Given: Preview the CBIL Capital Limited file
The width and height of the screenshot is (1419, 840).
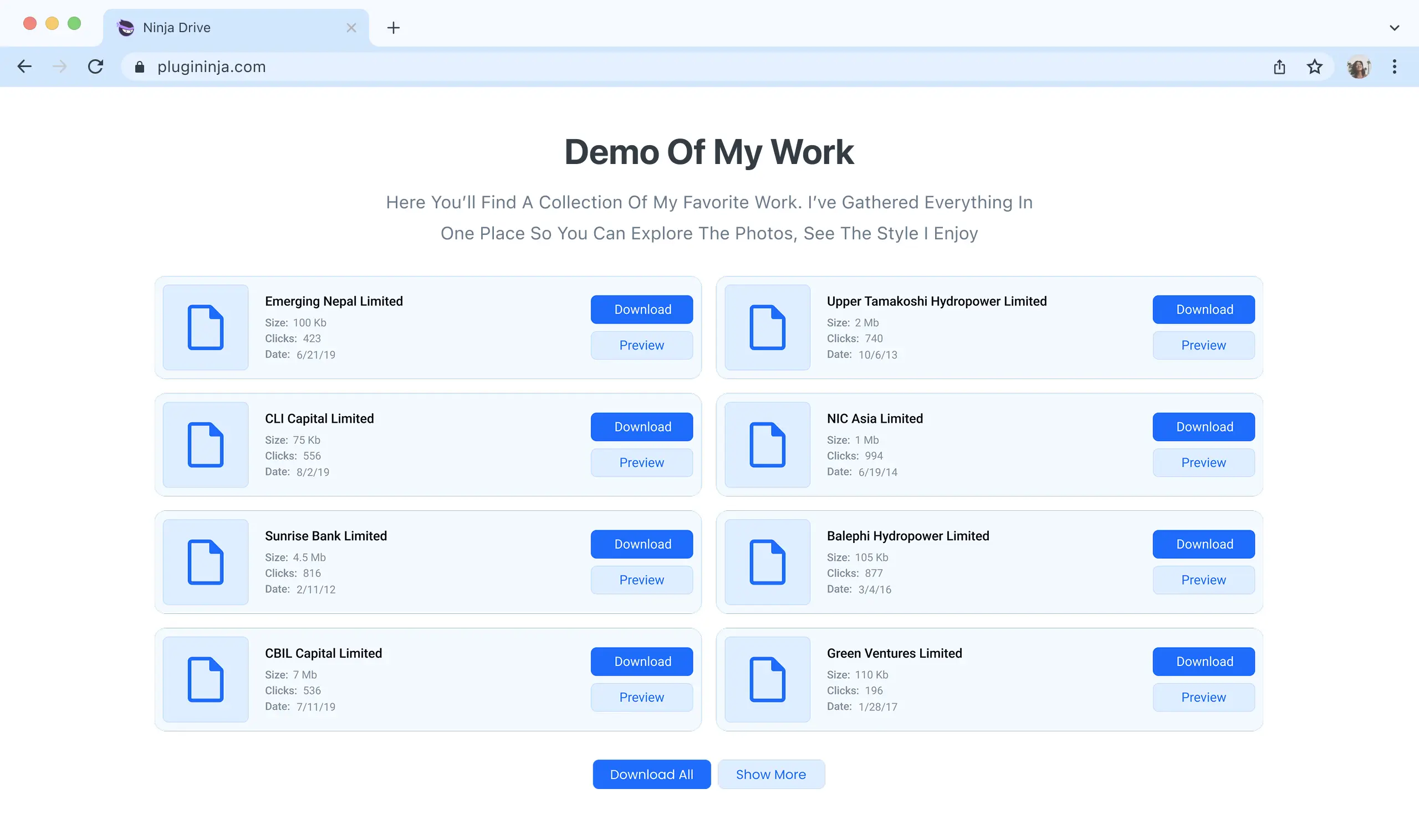Looking at the screenshot, I should coord(641,698).
